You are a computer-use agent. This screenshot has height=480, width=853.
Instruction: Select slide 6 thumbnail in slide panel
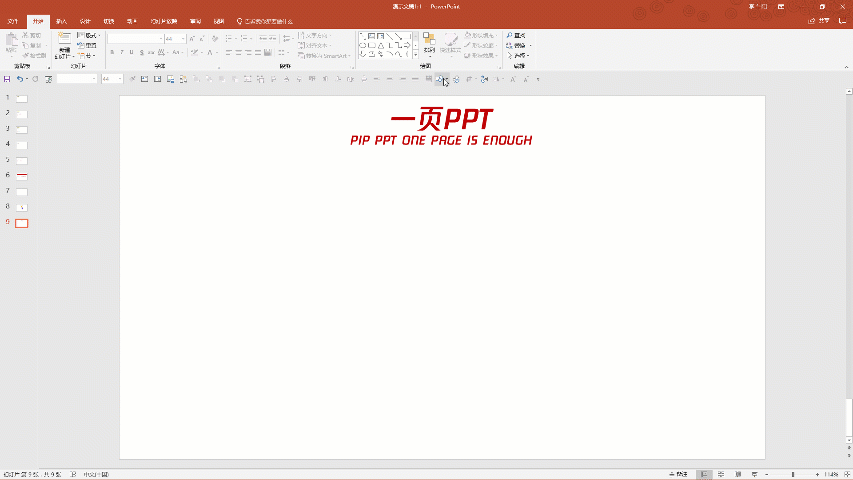pyautogui.click(x=22, y=175)
